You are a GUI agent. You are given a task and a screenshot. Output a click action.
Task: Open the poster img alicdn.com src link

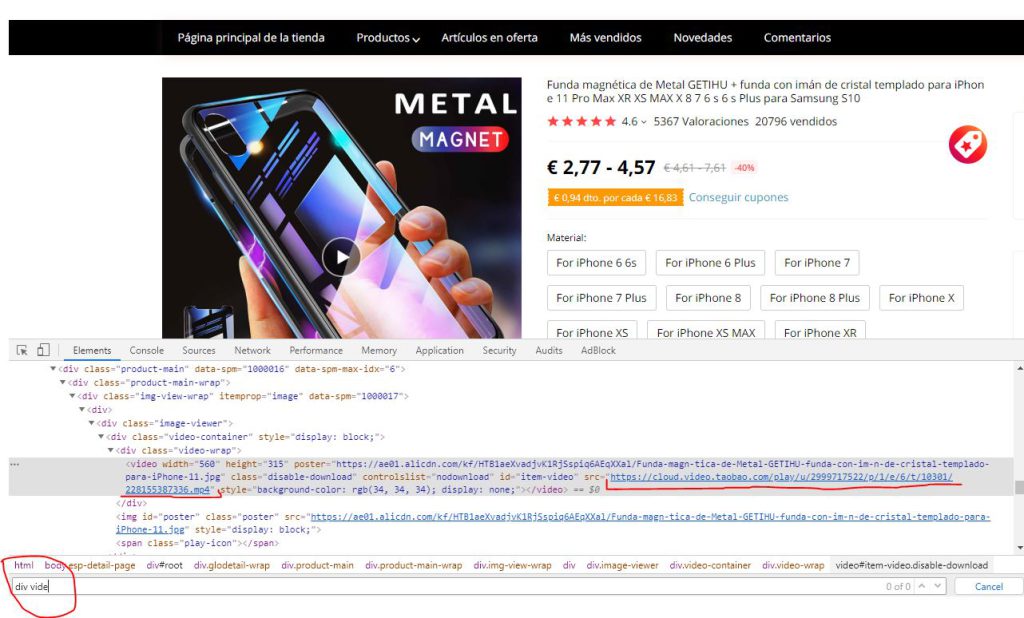click(x=650, y=517)
